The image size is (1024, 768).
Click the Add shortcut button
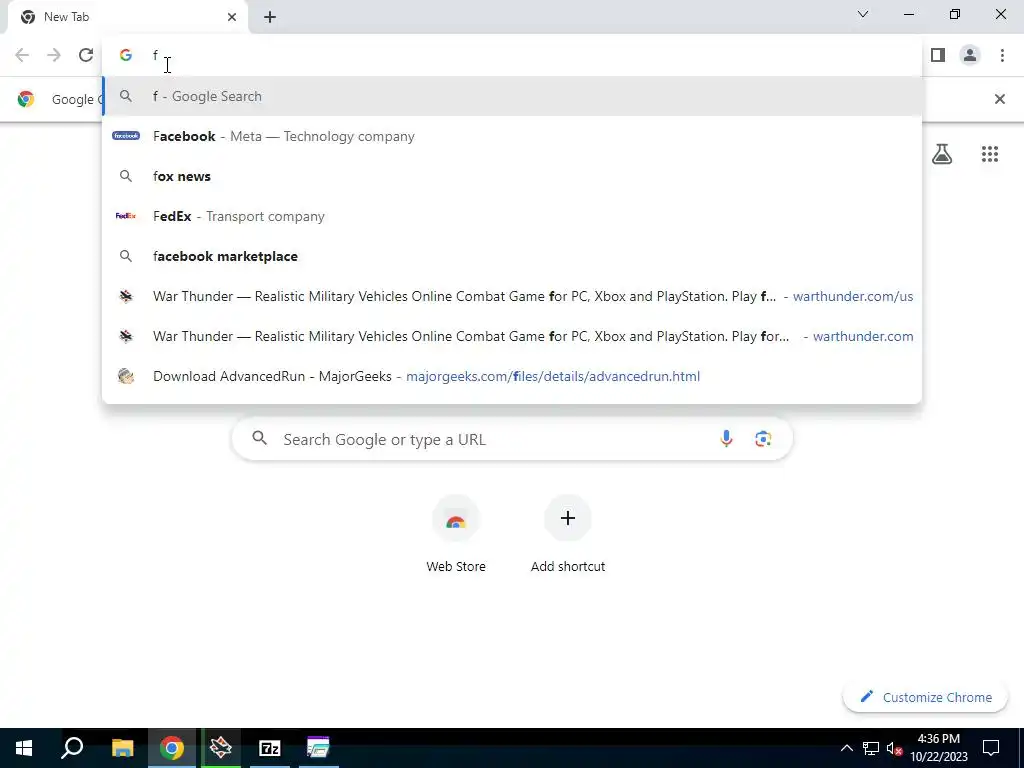coord(568,535)
